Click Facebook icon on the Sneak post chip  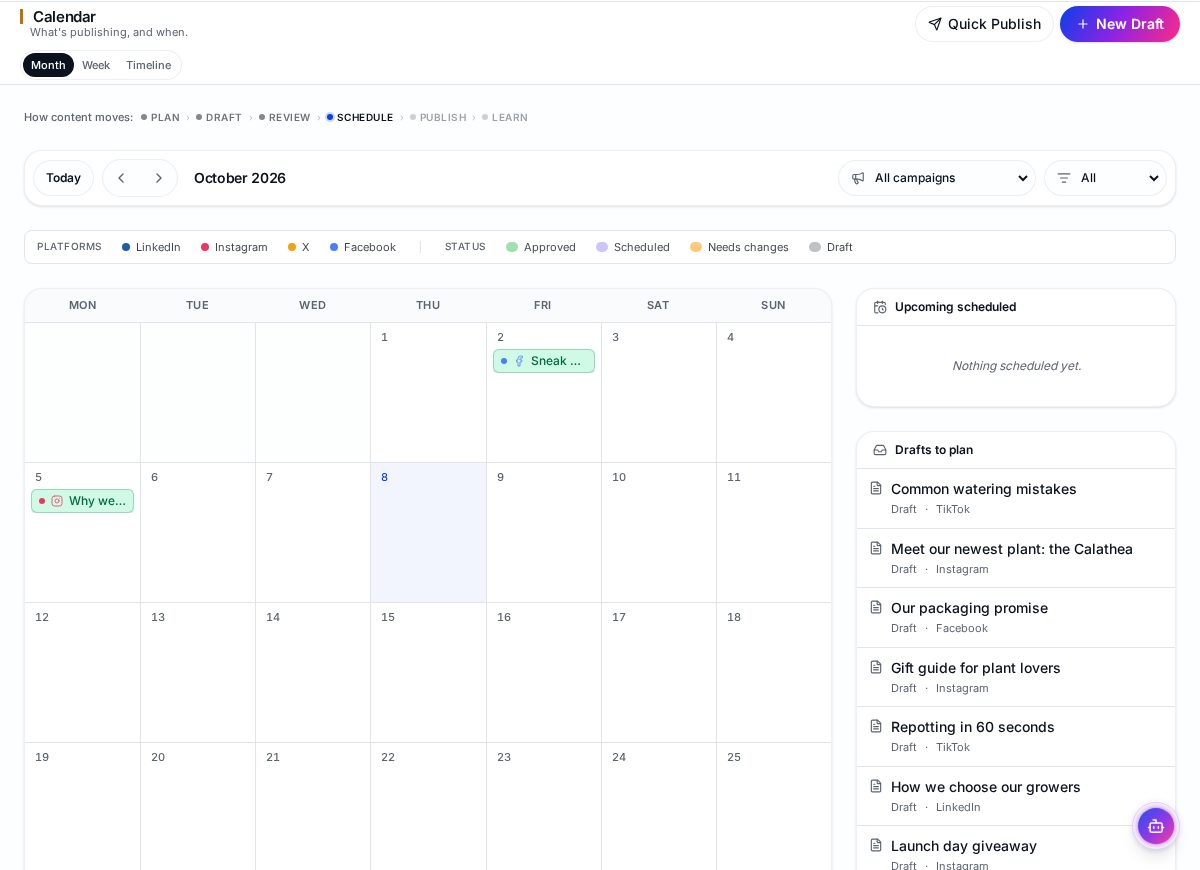pos(519,361)
